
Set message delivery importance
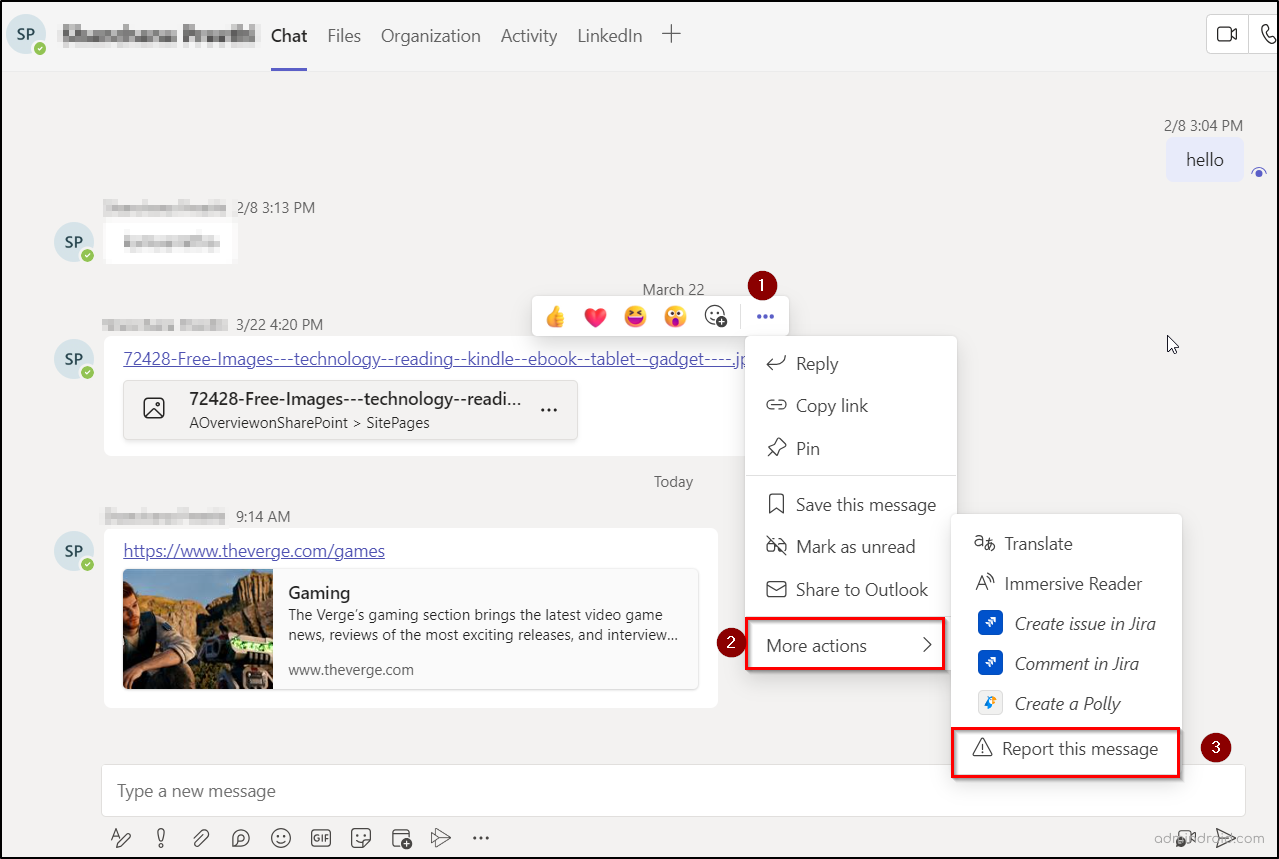(160, 838)
